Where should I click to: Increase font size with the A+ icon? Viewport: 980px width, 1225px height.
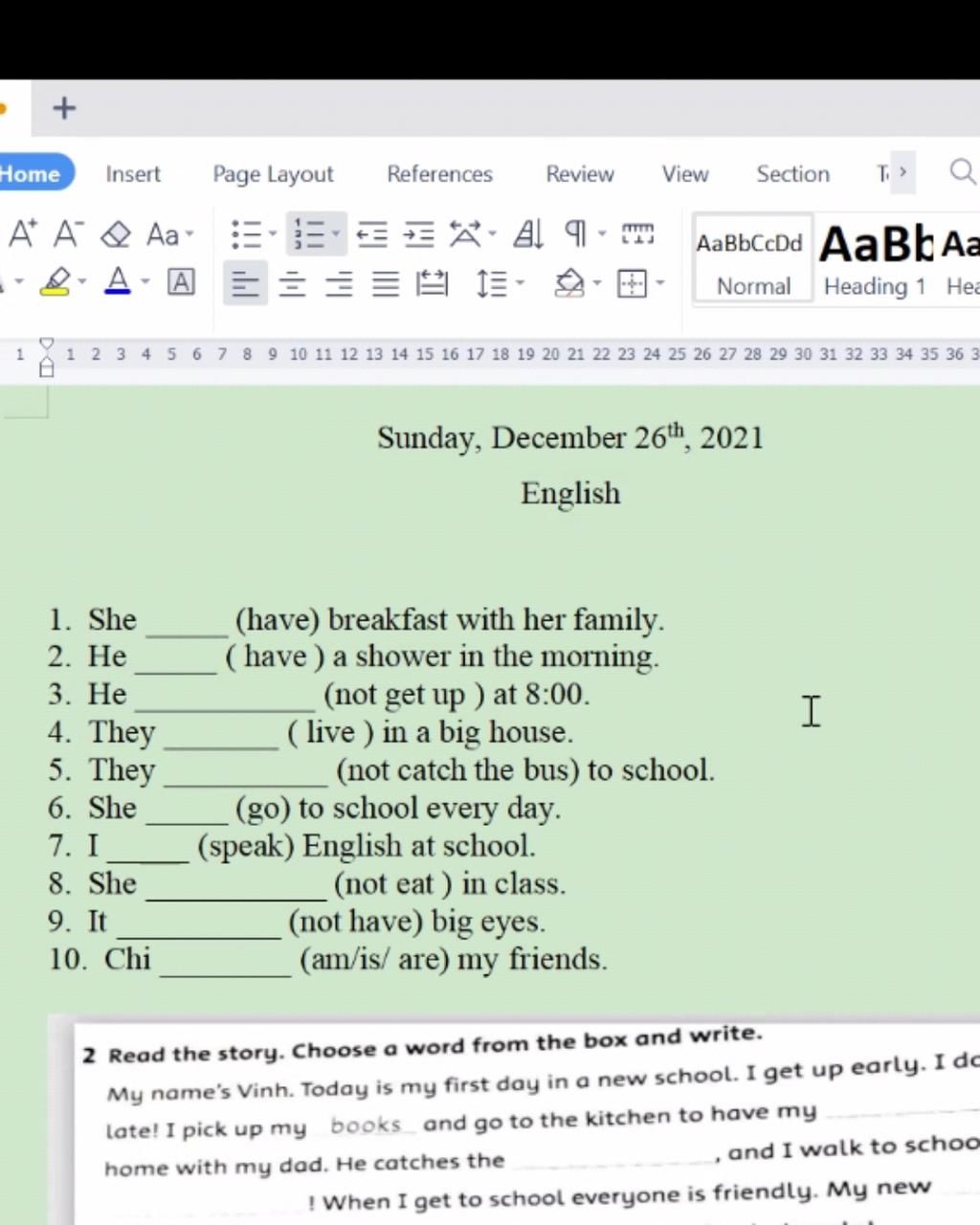click(x=22, y=234)
